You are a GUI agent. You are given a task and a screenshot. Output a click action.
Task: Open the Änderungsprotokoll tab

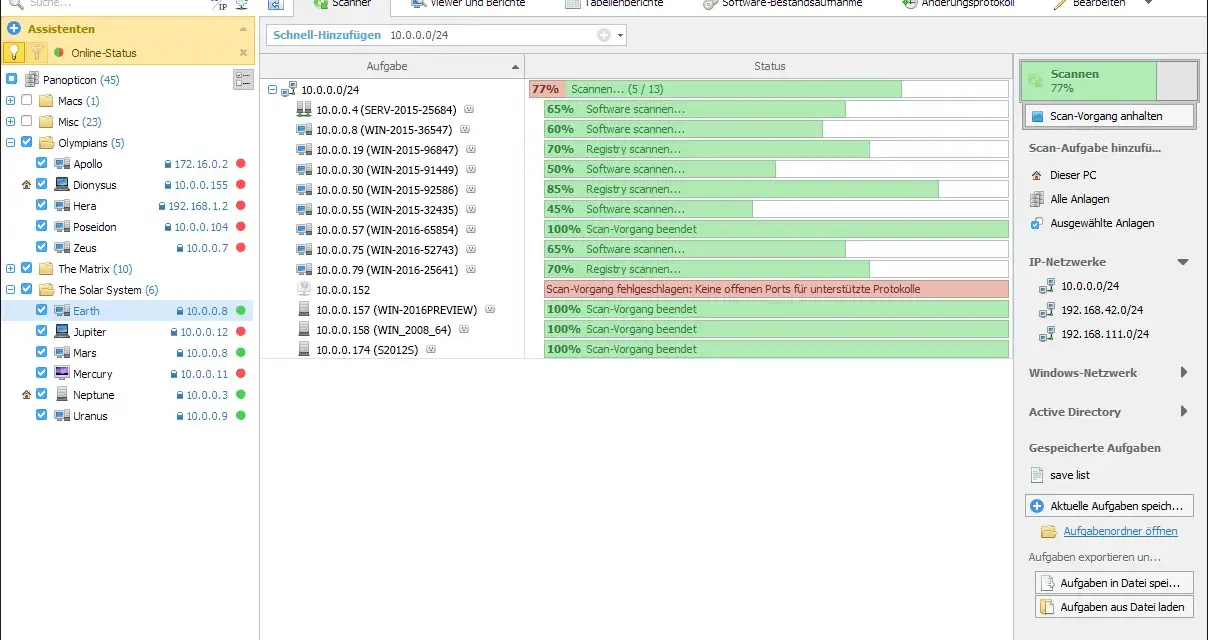point(959,5)
